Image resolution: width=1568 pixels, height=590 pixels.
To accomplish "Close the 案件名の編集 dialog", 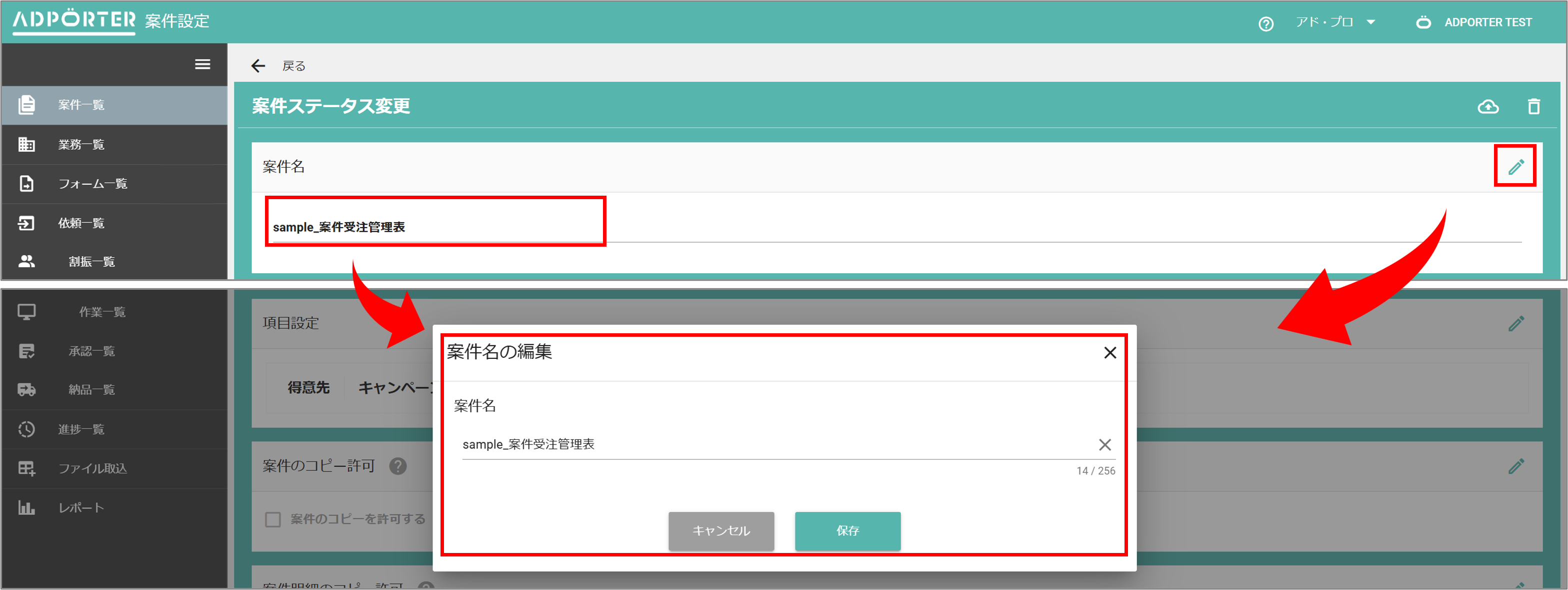I will [x=1109, y=353].
